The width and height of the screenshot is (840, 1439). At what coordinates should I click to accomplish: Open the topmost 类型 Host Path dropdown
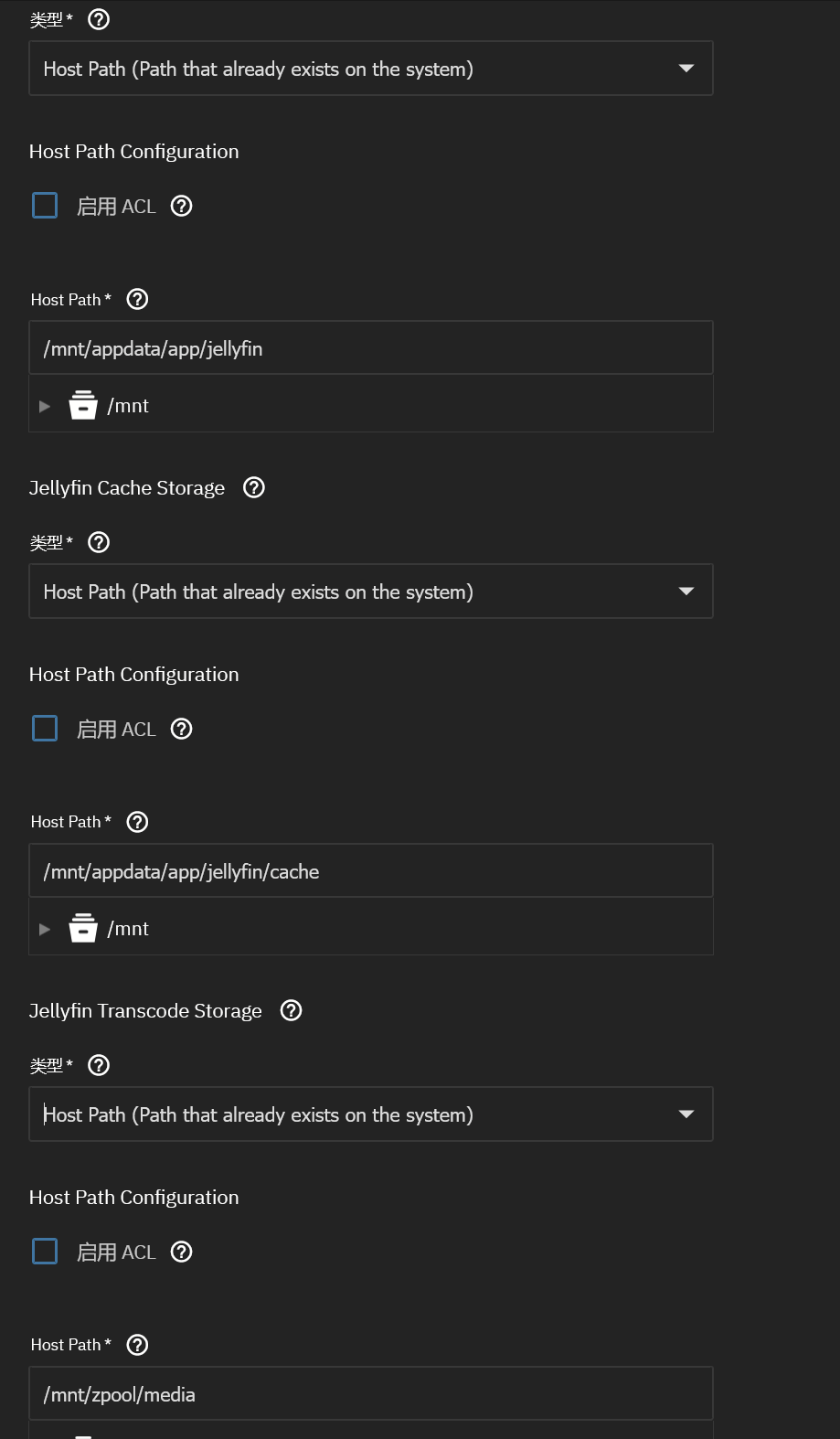click(371, 69)
